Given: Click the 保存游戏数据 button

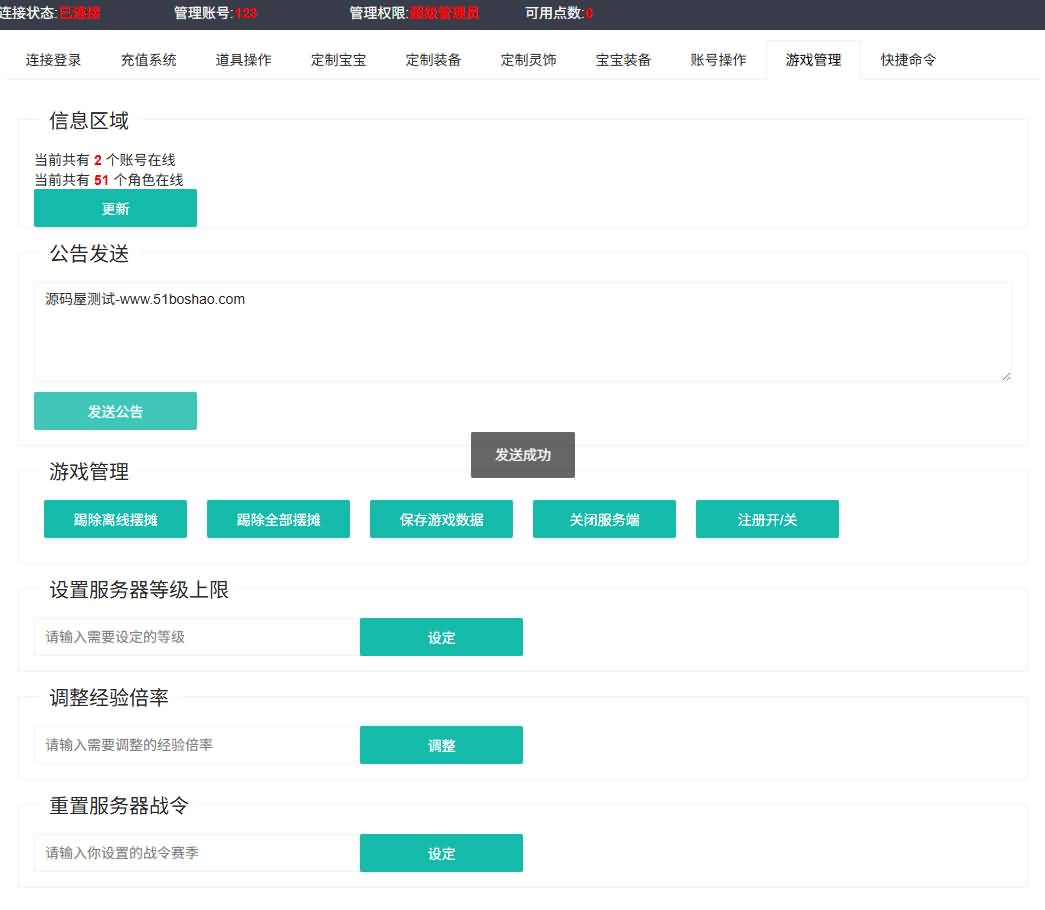Looking at the screenshot, I should [441, 520].
